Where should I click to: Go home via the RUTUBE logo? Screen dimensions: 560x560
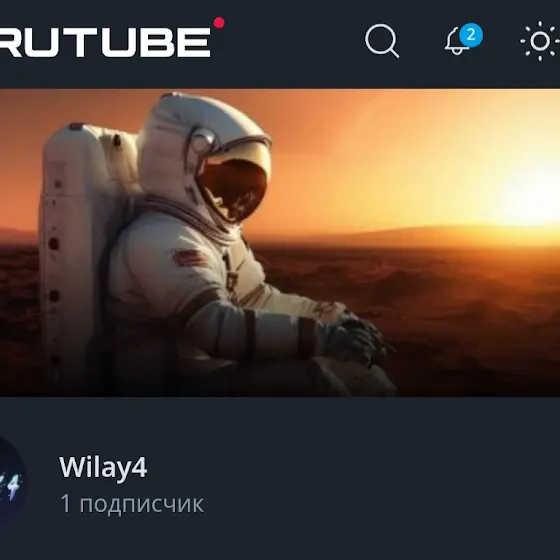[x=107, y=40]
